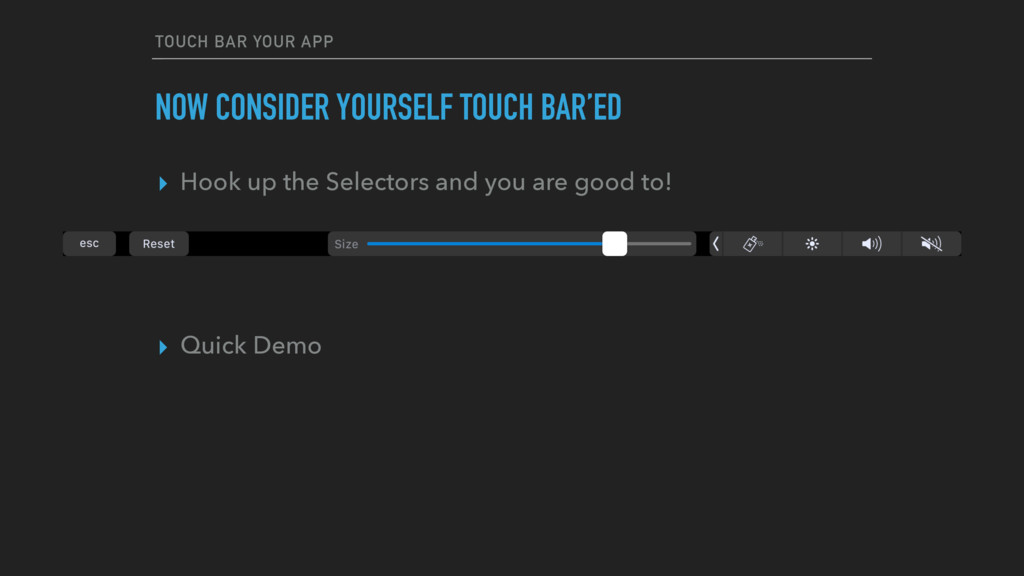The width and height of the screenshot is (1024, 576).
Task: Click the Quick Demo text
Action: [x=251, y=345]
